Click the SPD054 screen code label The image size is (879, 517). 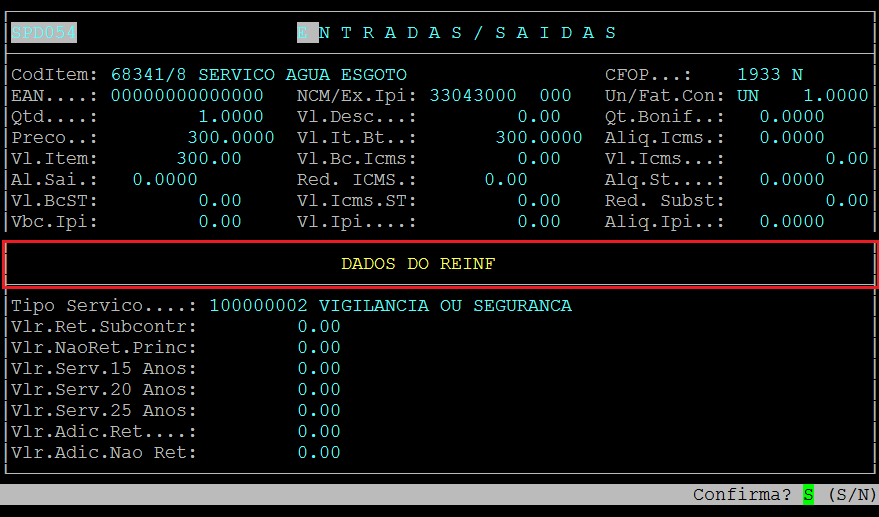tap(44, 33)
